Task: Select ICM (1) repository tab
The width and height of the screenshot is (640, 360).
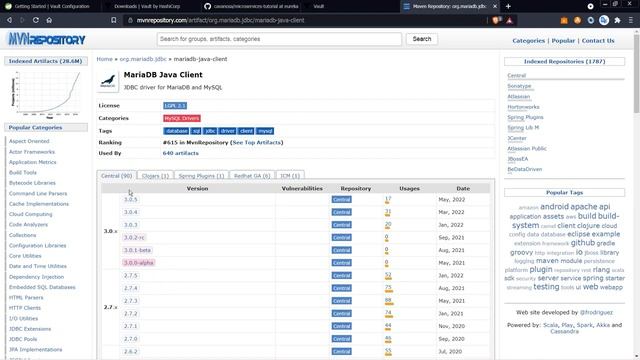Action: 290,176
